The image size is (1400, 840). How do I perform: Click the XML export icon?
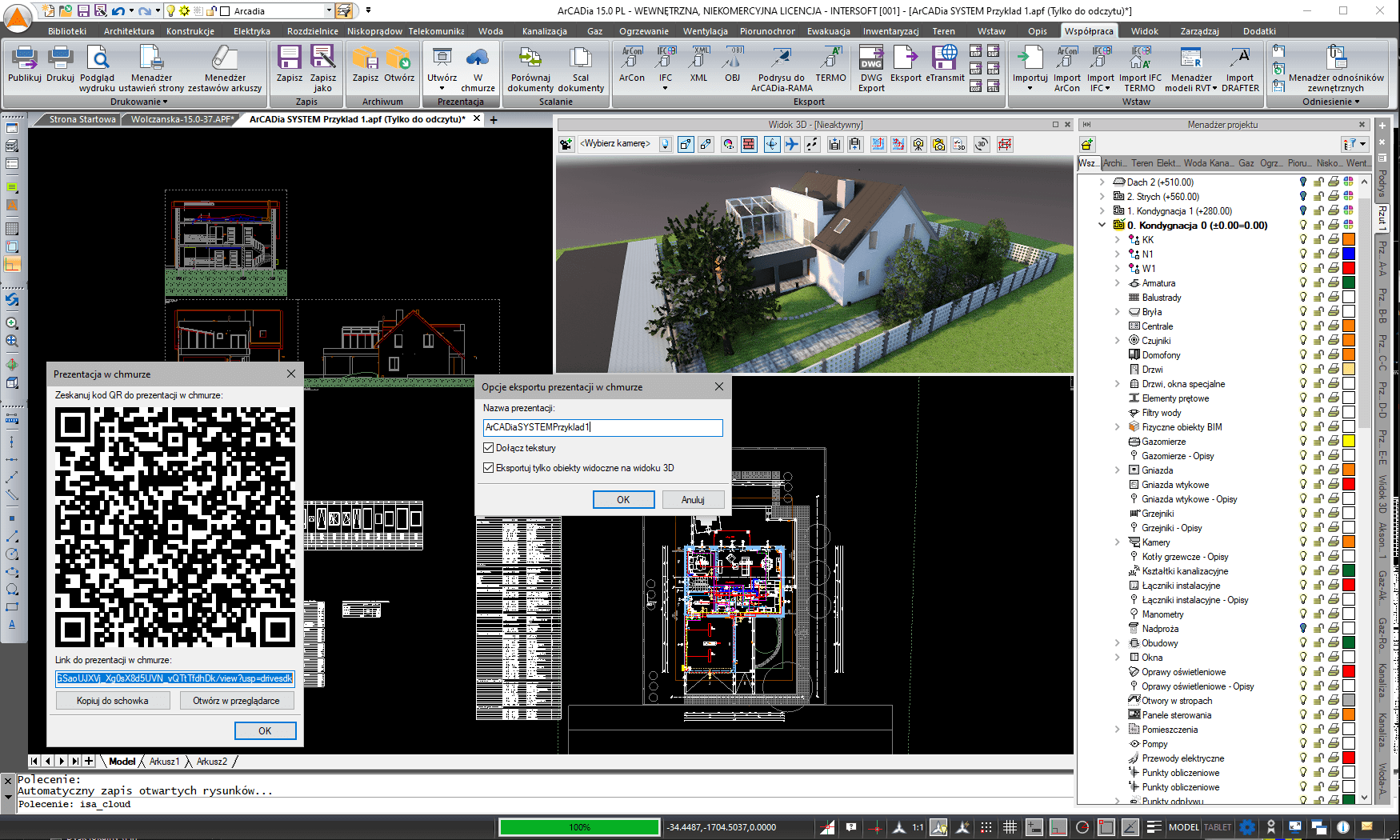pyautogui.click(x=698, y=64)
